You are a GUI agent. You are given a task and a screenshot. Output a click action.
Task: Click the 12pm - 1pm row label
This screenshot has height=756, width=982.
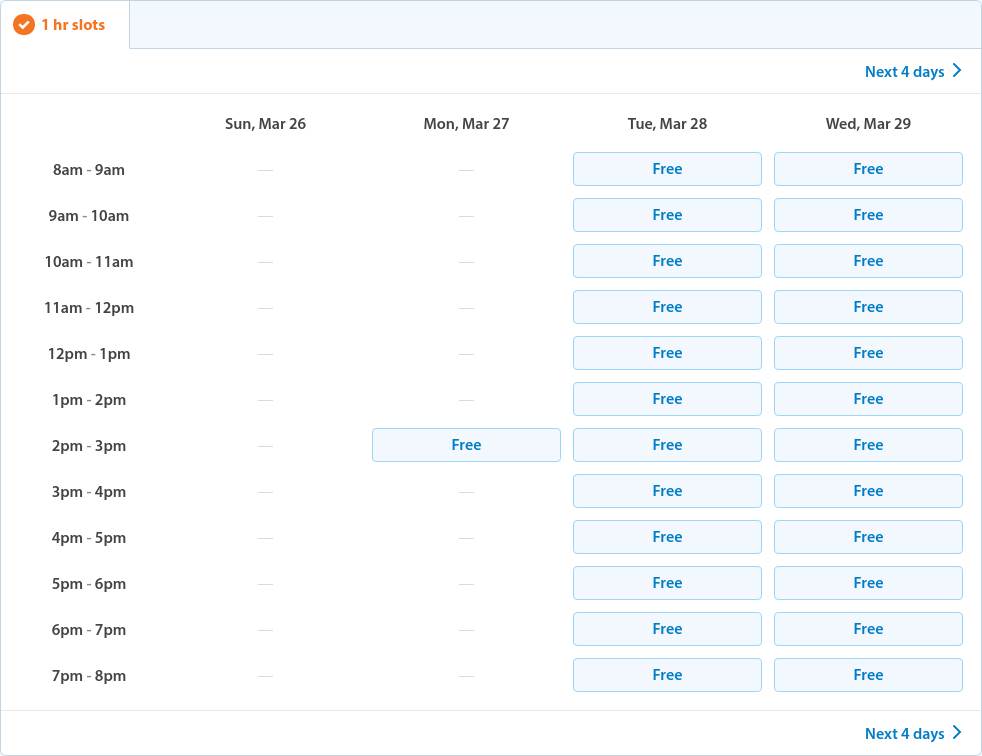tap(89, 354)
